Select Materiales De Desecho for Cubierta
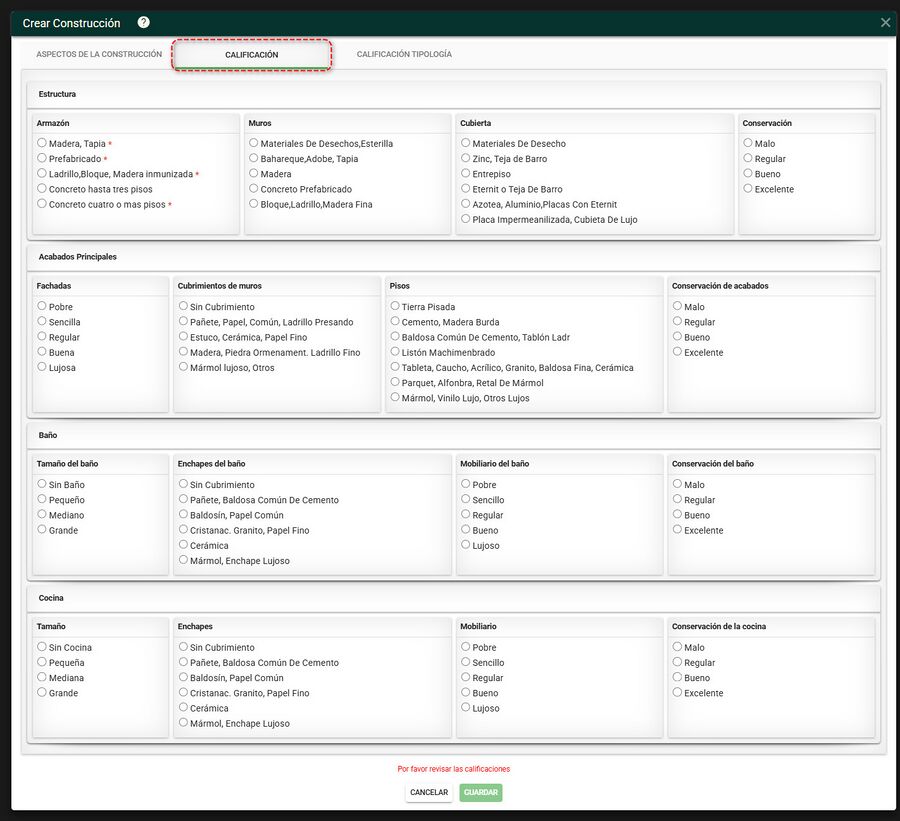Viewport: 900px width, 821px height. (465, 142)
